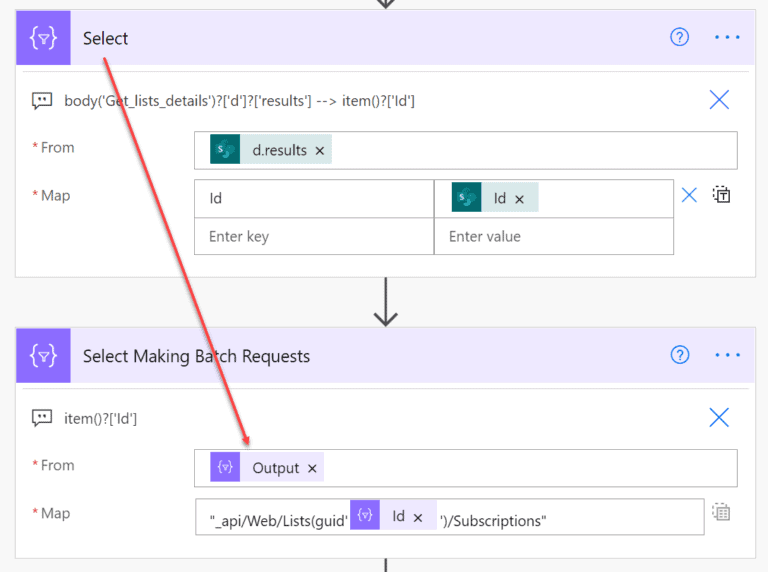Open the Select action ellipsis menu
The image size is (768, 572).
[727, 37]
